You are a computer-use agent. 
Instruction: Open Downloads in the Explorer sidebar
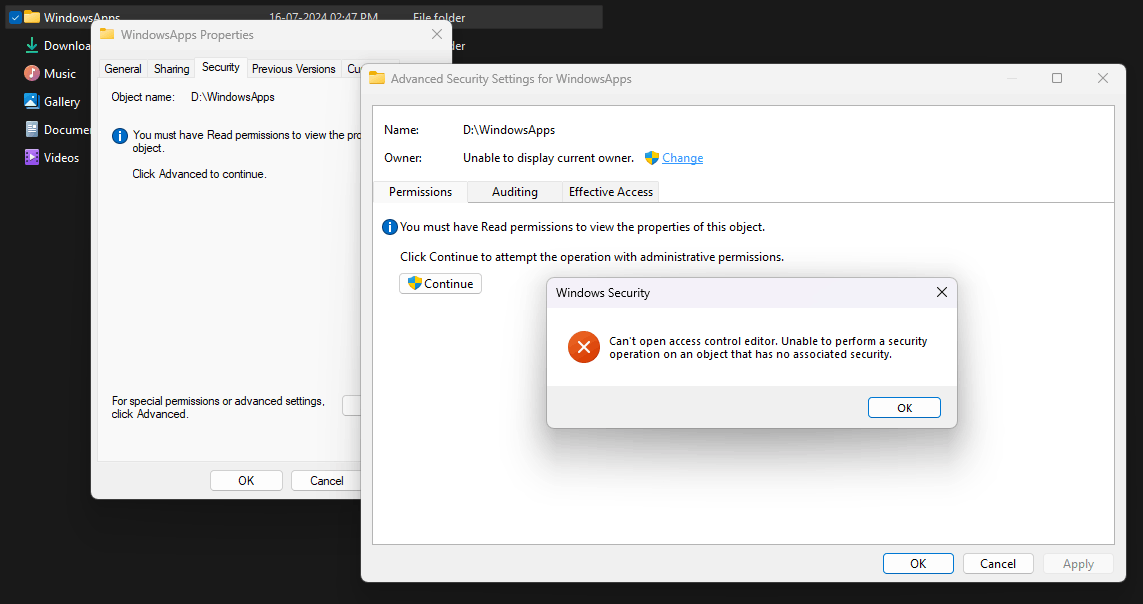point(58,45)
